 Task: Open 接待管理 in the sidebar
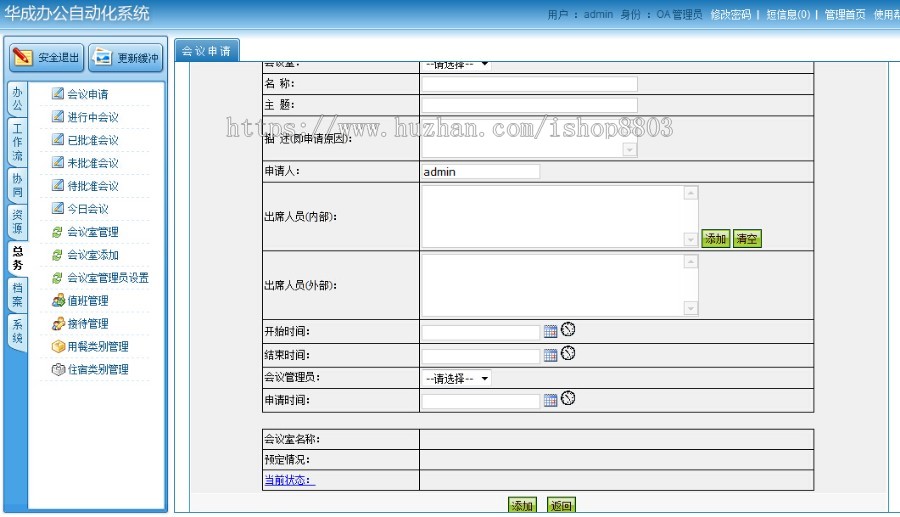click(x=88, y=324)
